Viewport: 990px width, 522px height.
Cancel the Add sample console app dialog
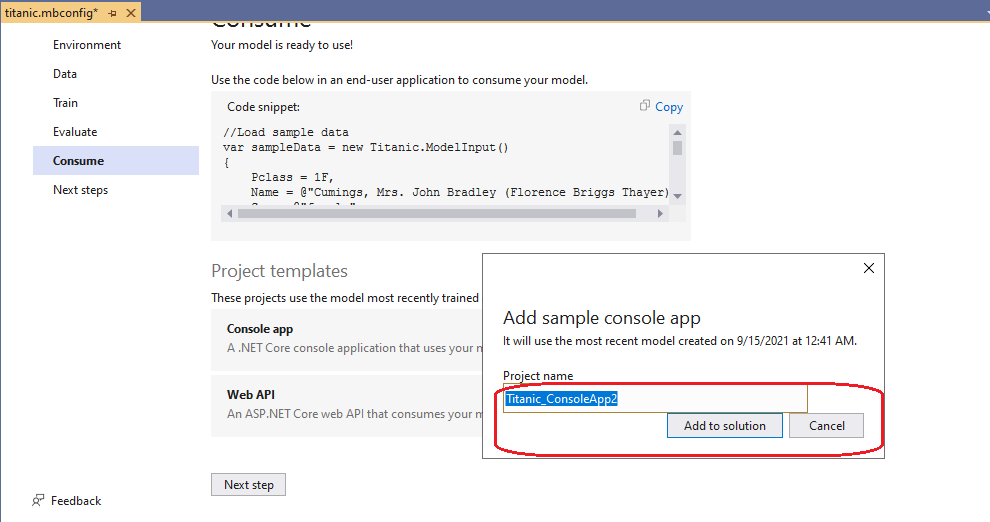[826, 425]
